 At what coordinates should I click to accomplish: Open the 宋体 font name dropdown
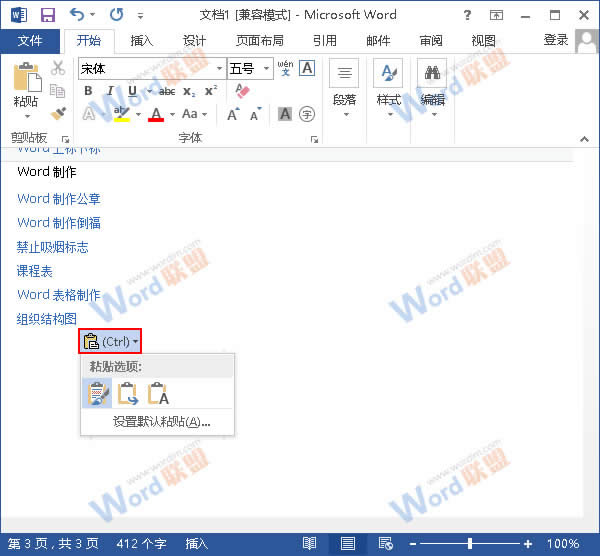[x=219, y=68]
